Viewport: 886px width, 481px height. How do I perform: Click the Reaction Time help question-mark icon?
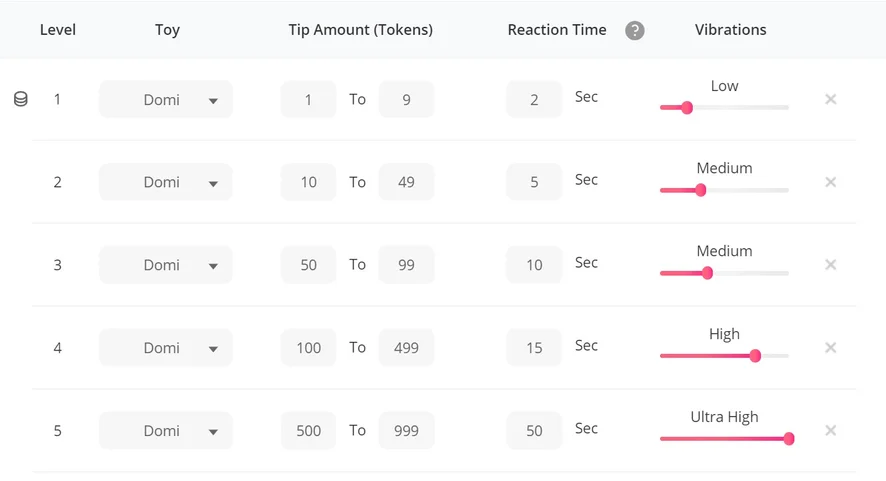[634, 30]
